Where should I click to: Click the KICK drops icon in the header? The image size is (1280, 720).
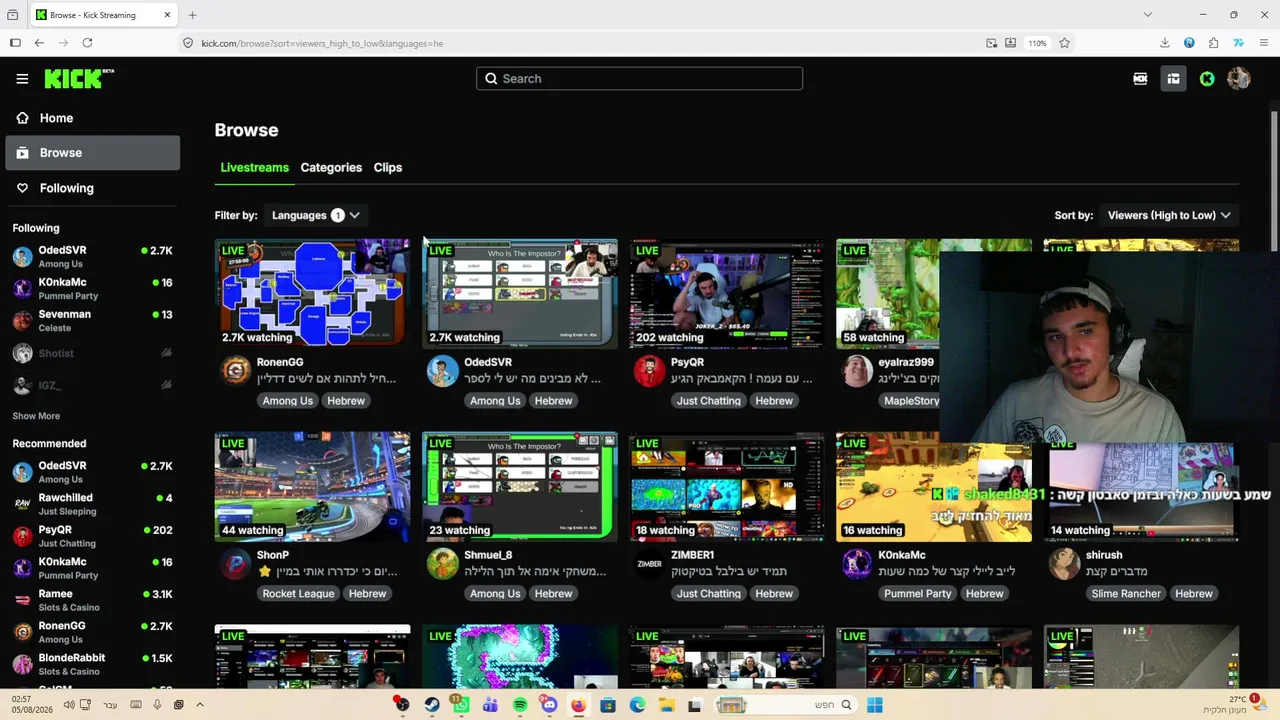1140,79
